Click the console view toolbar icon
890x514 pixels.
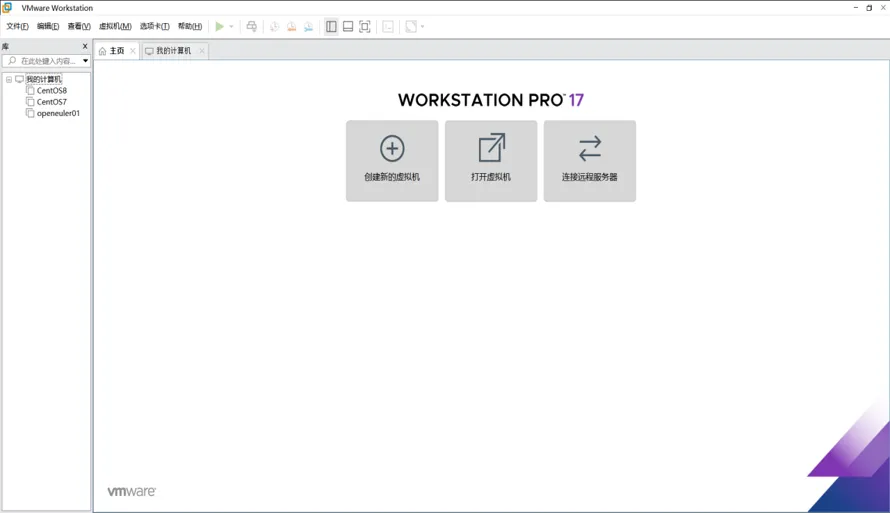tap(388, 27)
